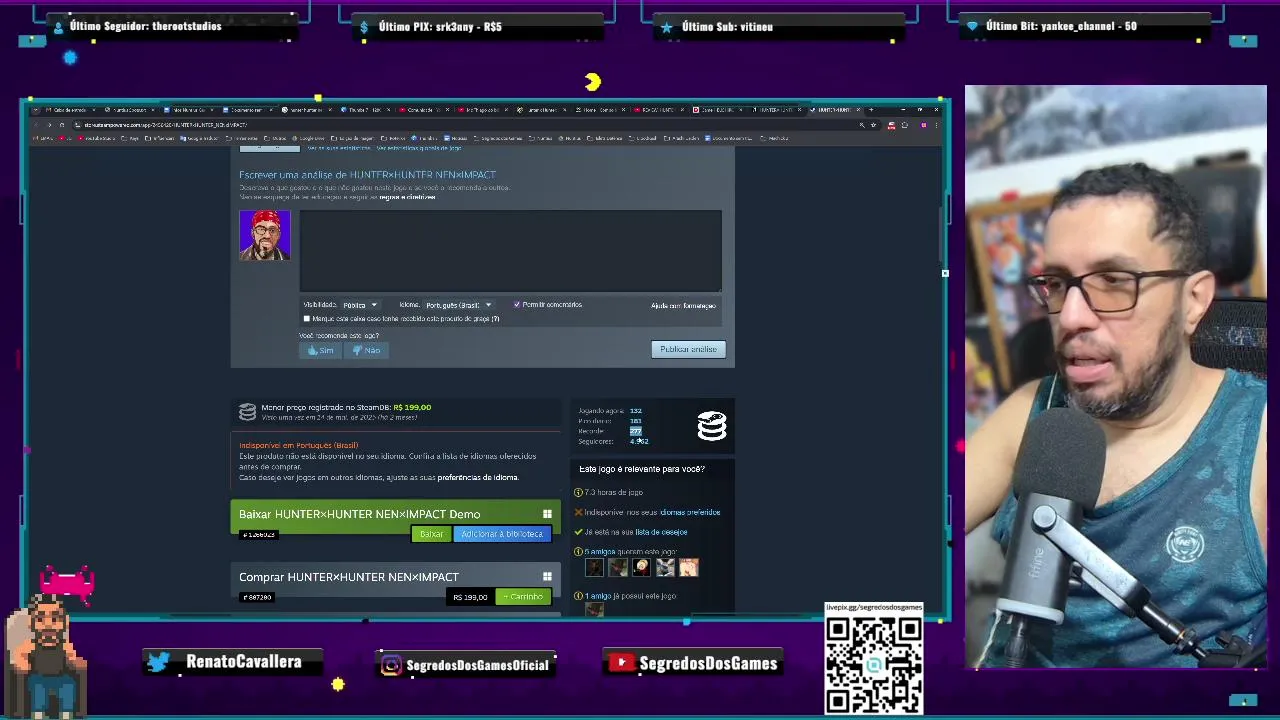Click the first friend avatar in wishlist row
1280x720 pixels.
[x=594, y=568]
